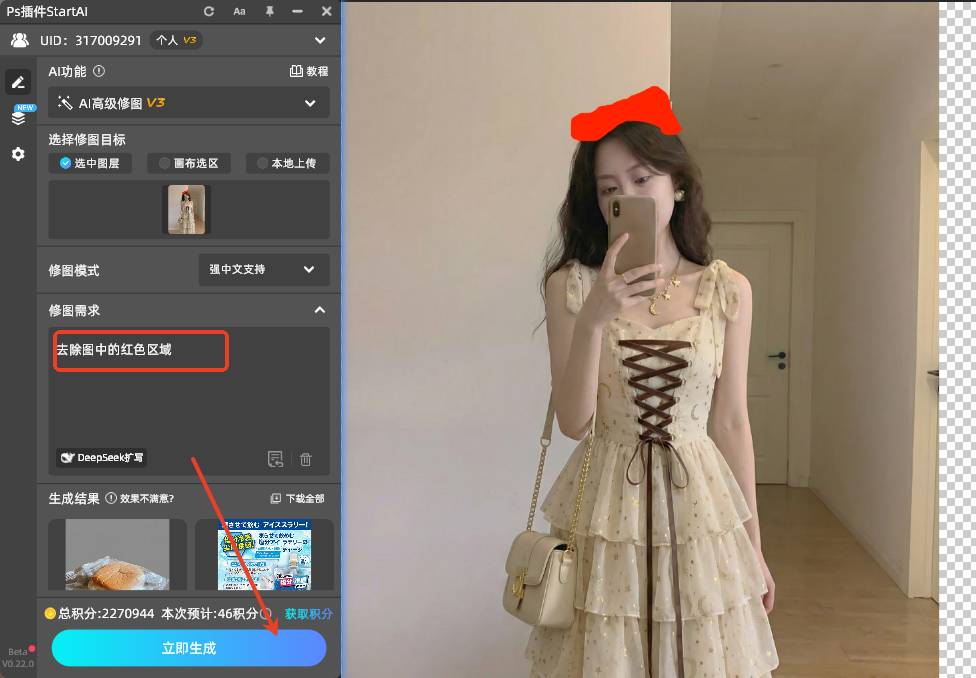Click the dress image thumbnail
The height and width of the screenshot is (678, 976).
click(188, 209)
